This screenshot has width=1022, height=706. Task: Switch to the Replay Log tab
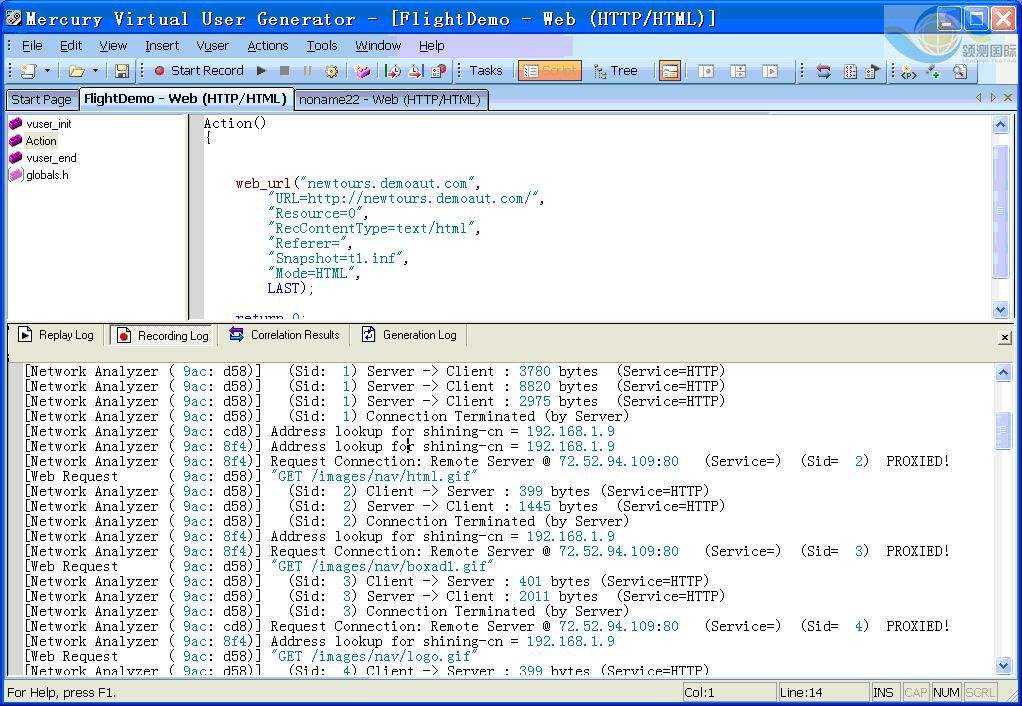pyautogui.click(x=57, y=335)
